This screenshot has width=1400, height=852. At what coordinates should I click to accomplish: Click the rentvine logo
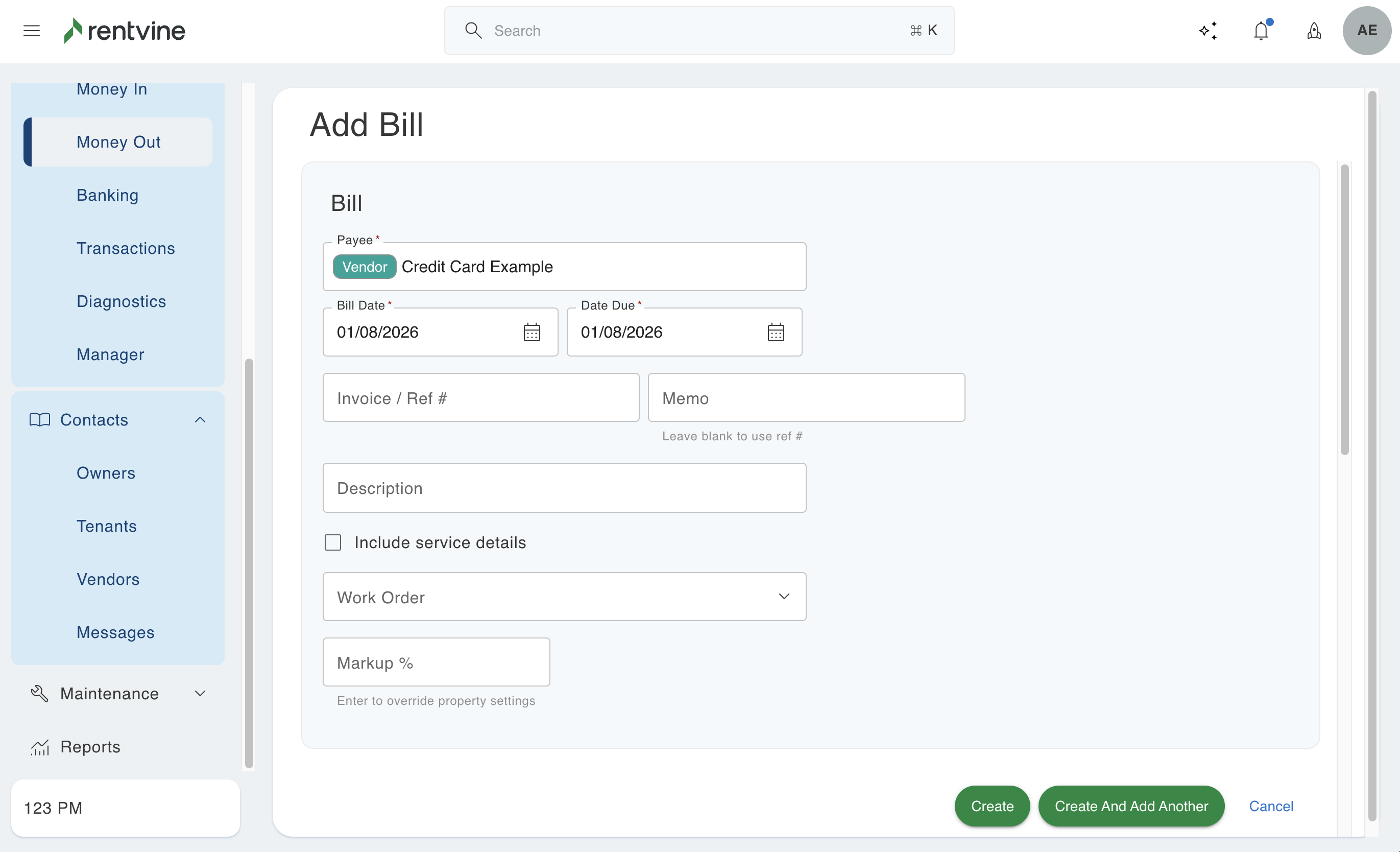(125, 31)
